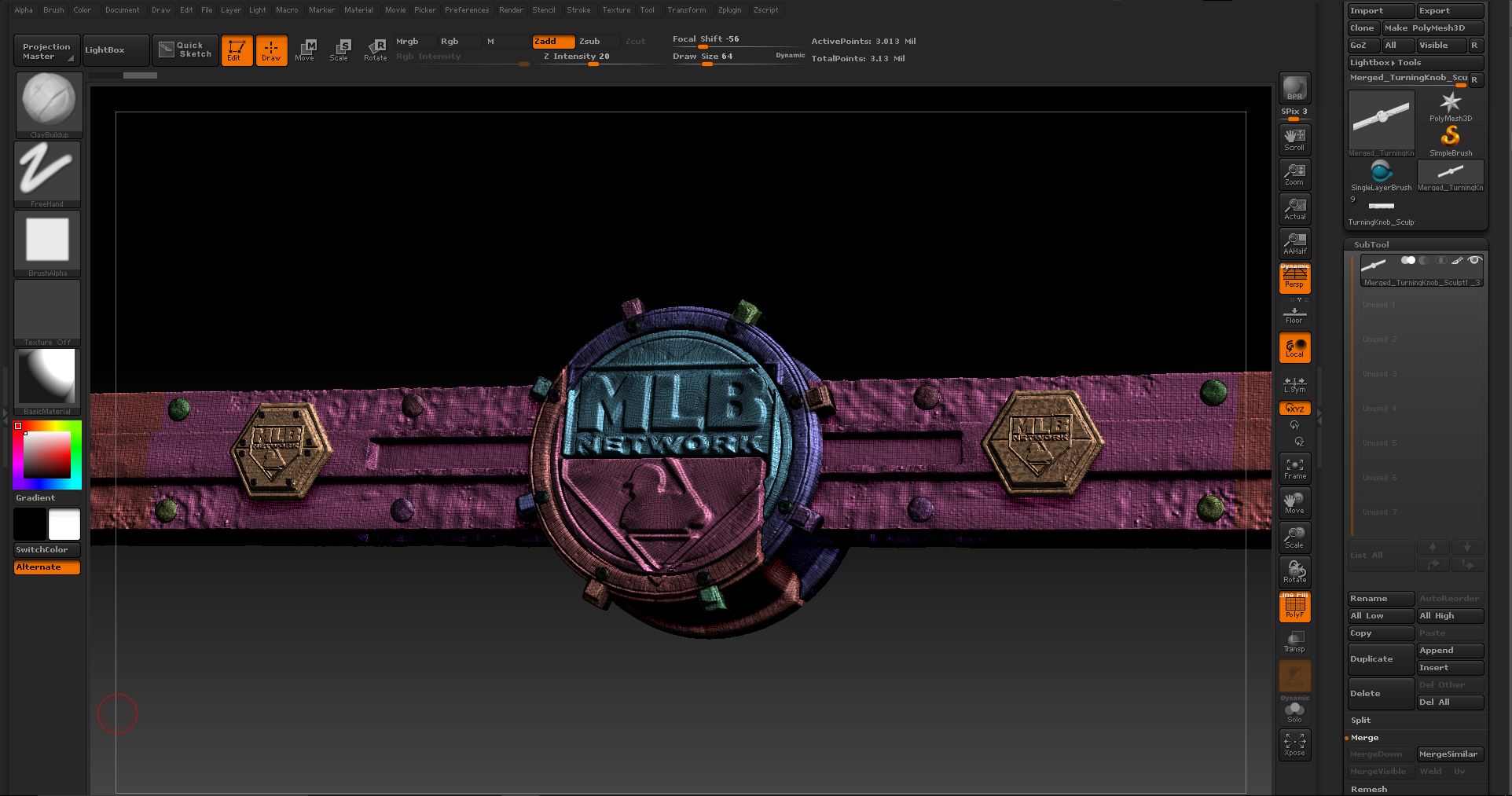The image size is (1512, 796).
Task: Open the Render menu
Action: [x=511, y=10]
